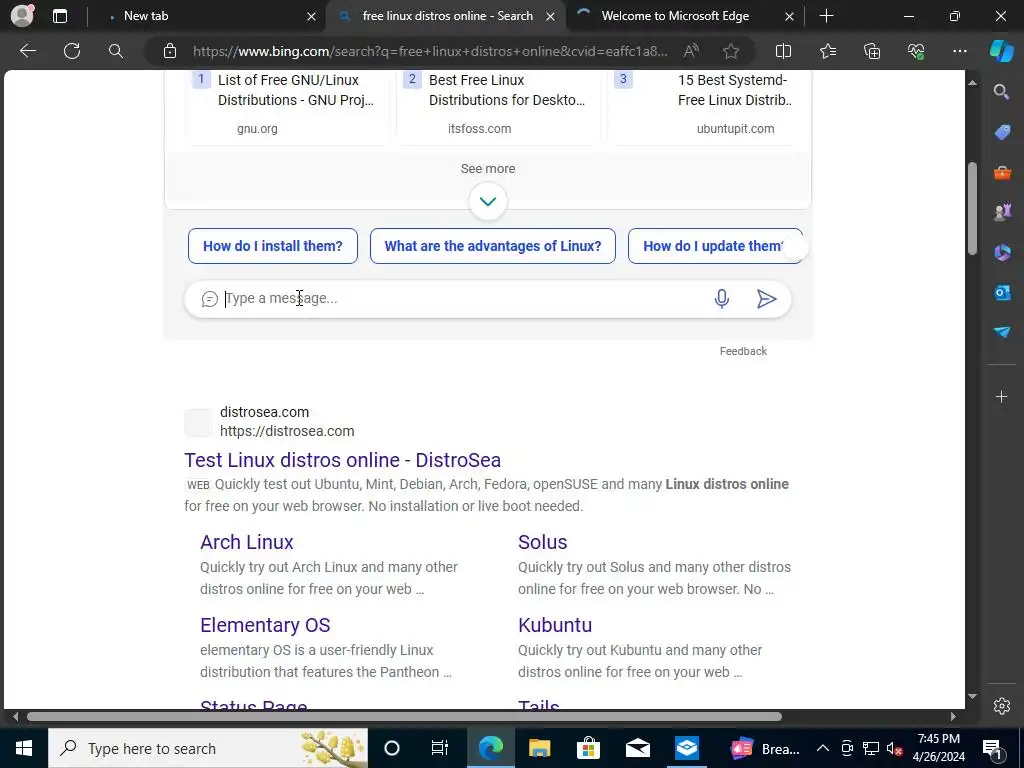This screenshot has width=1024, height=768.
Task: Open sidebar Outlook icon
Action: click(x=1002, y=293)
